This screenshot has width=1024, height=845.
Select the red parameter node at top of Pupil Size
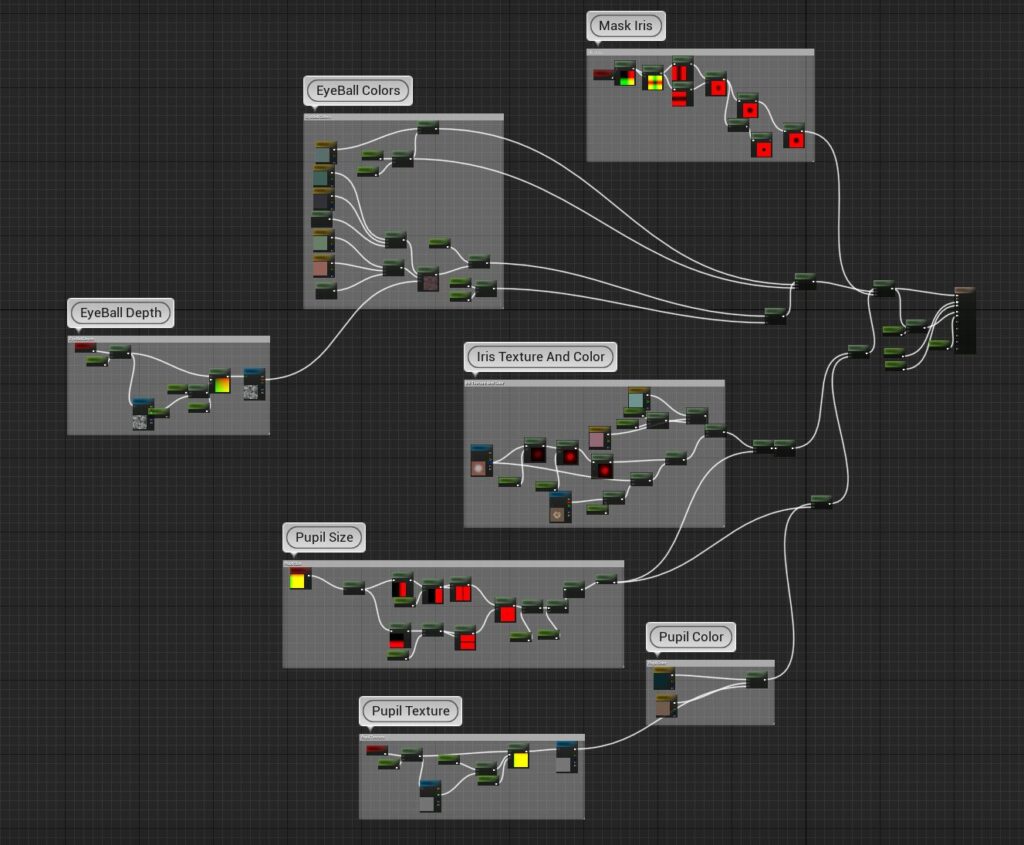click(x=298, y=570)
